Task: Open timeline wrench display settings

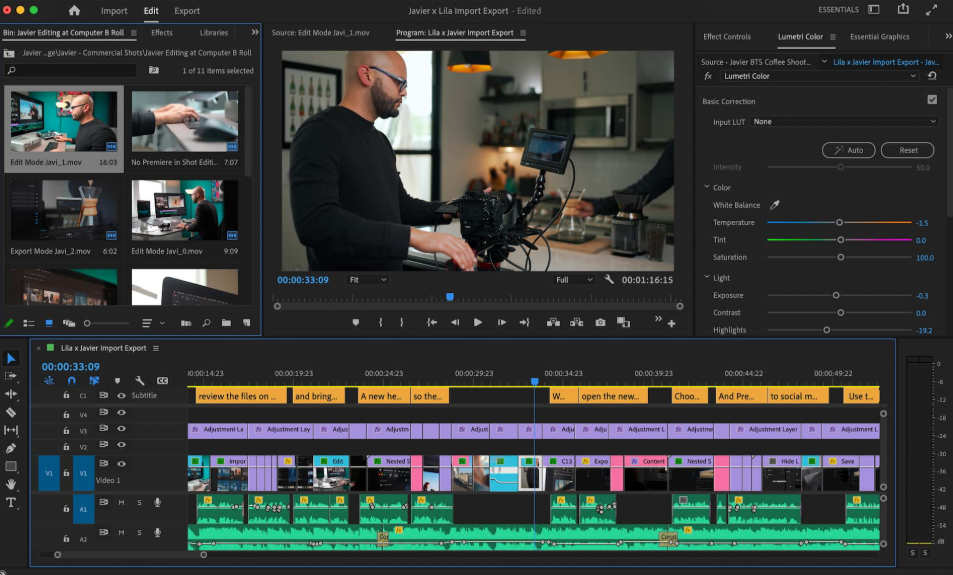Action: (140, 381)
